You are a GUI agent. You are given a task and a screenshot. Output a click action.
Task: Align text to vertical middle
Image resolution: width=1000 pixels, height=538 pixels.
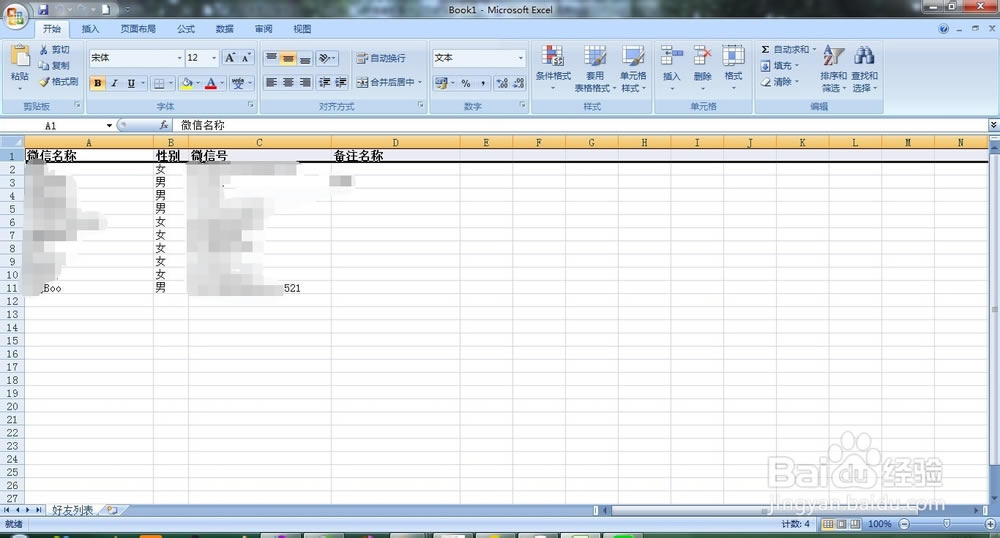tap(288, 58)
